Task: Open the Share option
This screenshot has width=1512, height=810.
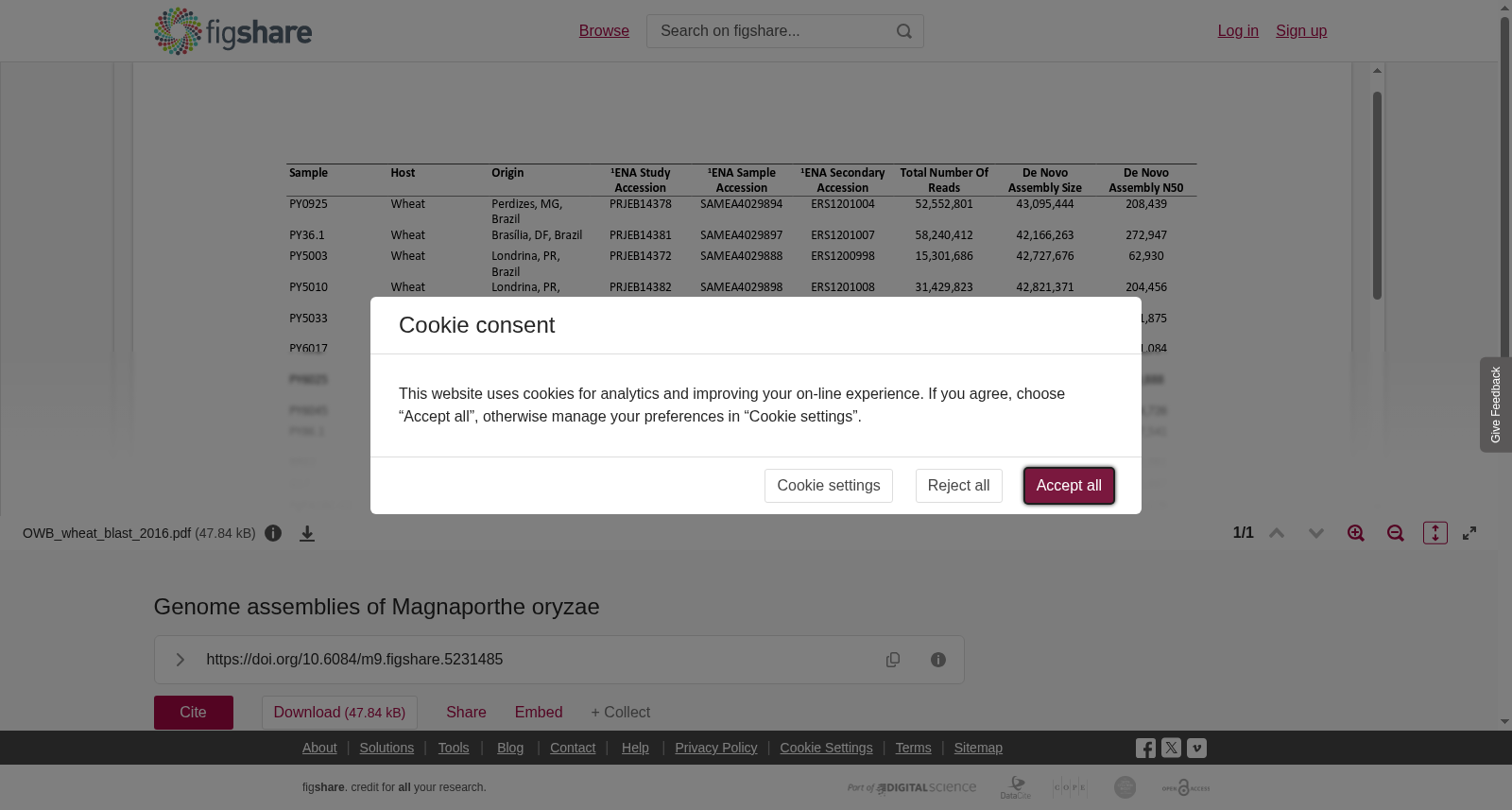Action: pos(466,713)
